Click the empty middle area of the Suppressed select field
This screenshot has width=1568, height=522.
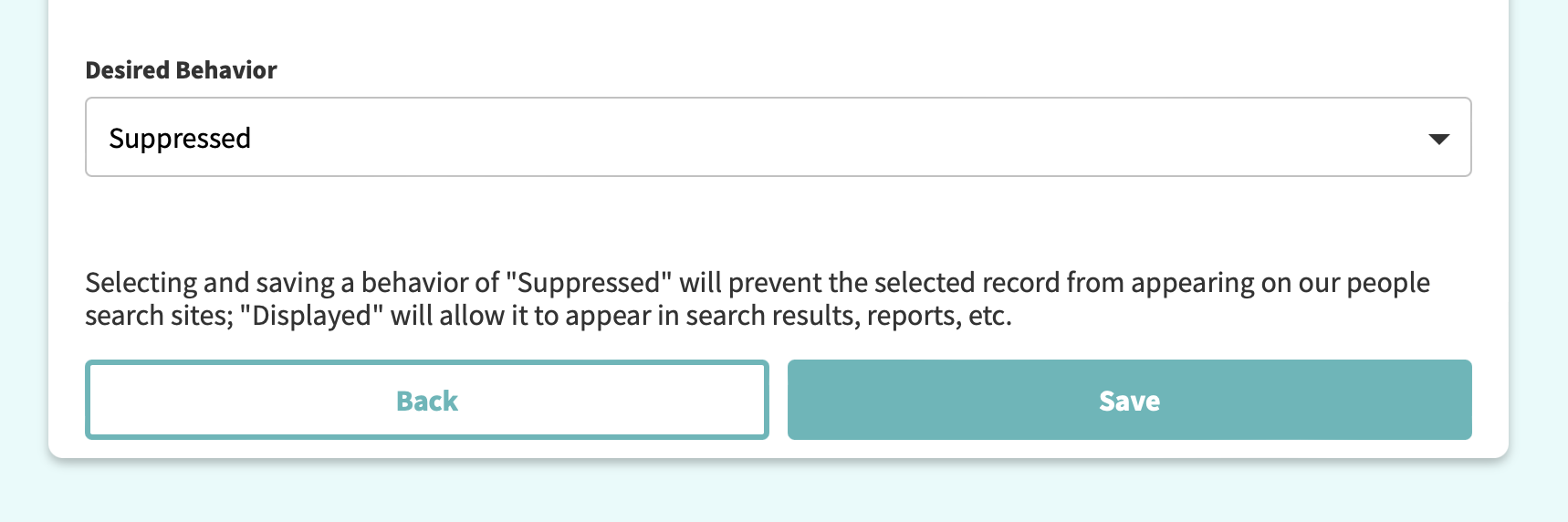(x=821, y=137)
